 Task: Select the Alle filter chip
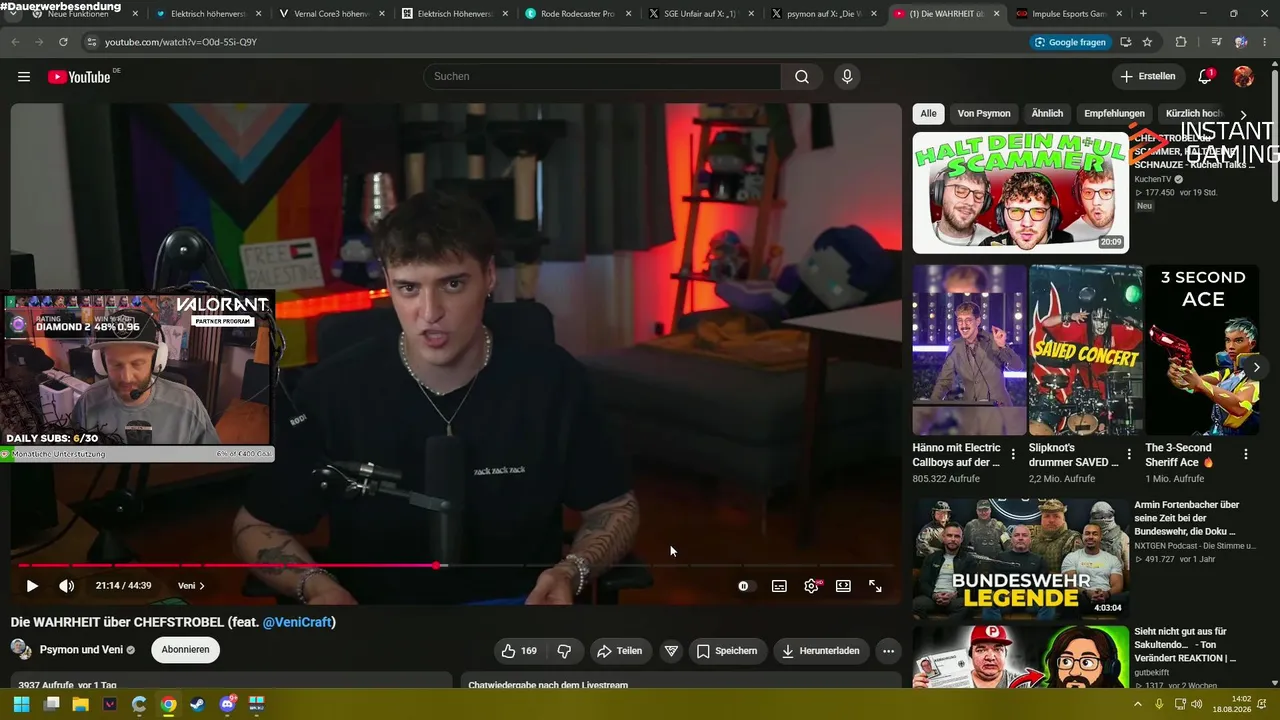929,114
